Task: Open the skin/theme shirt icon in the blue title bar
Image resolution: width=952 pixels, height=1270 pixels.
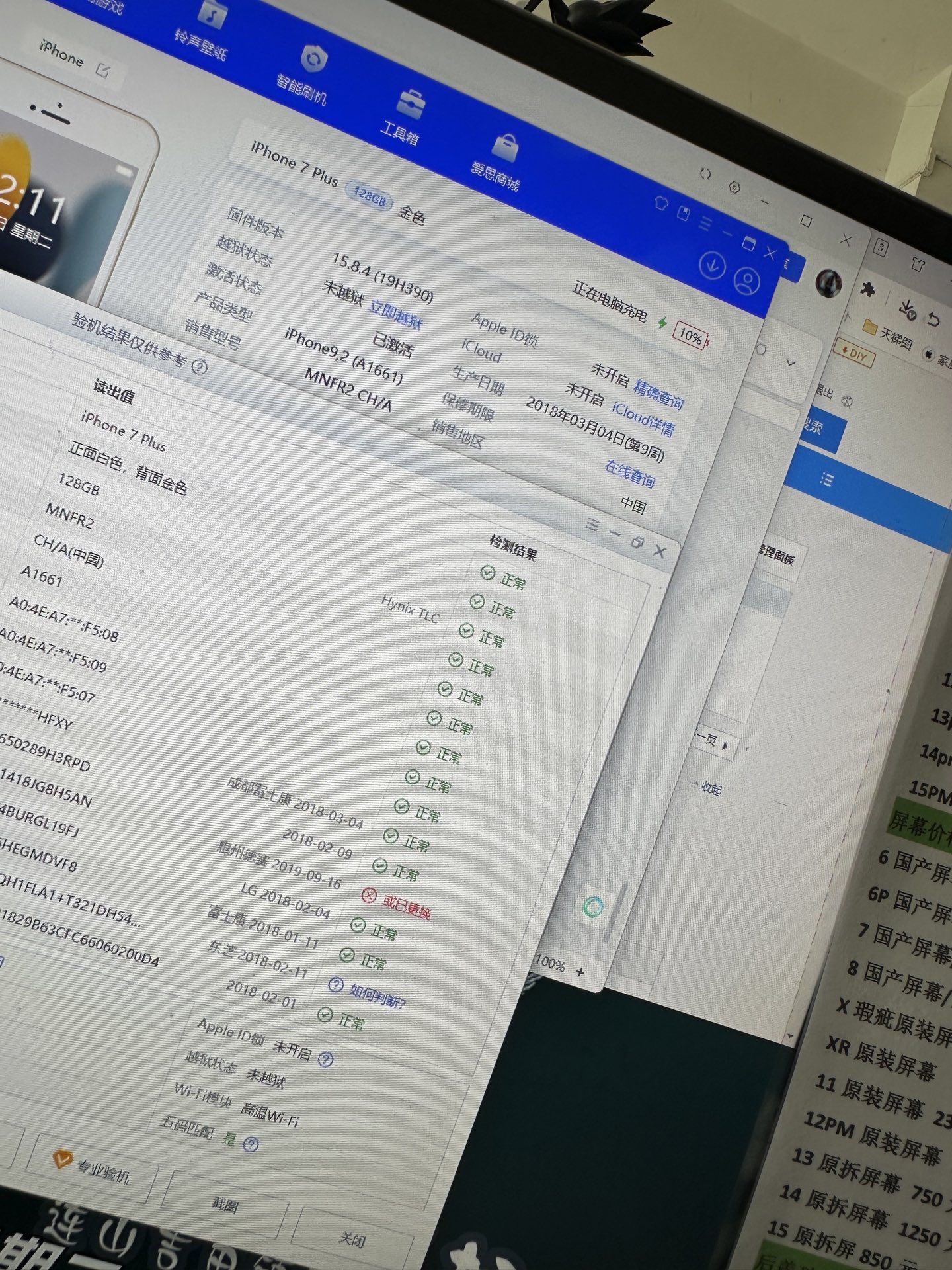Action: click(661, 203)
